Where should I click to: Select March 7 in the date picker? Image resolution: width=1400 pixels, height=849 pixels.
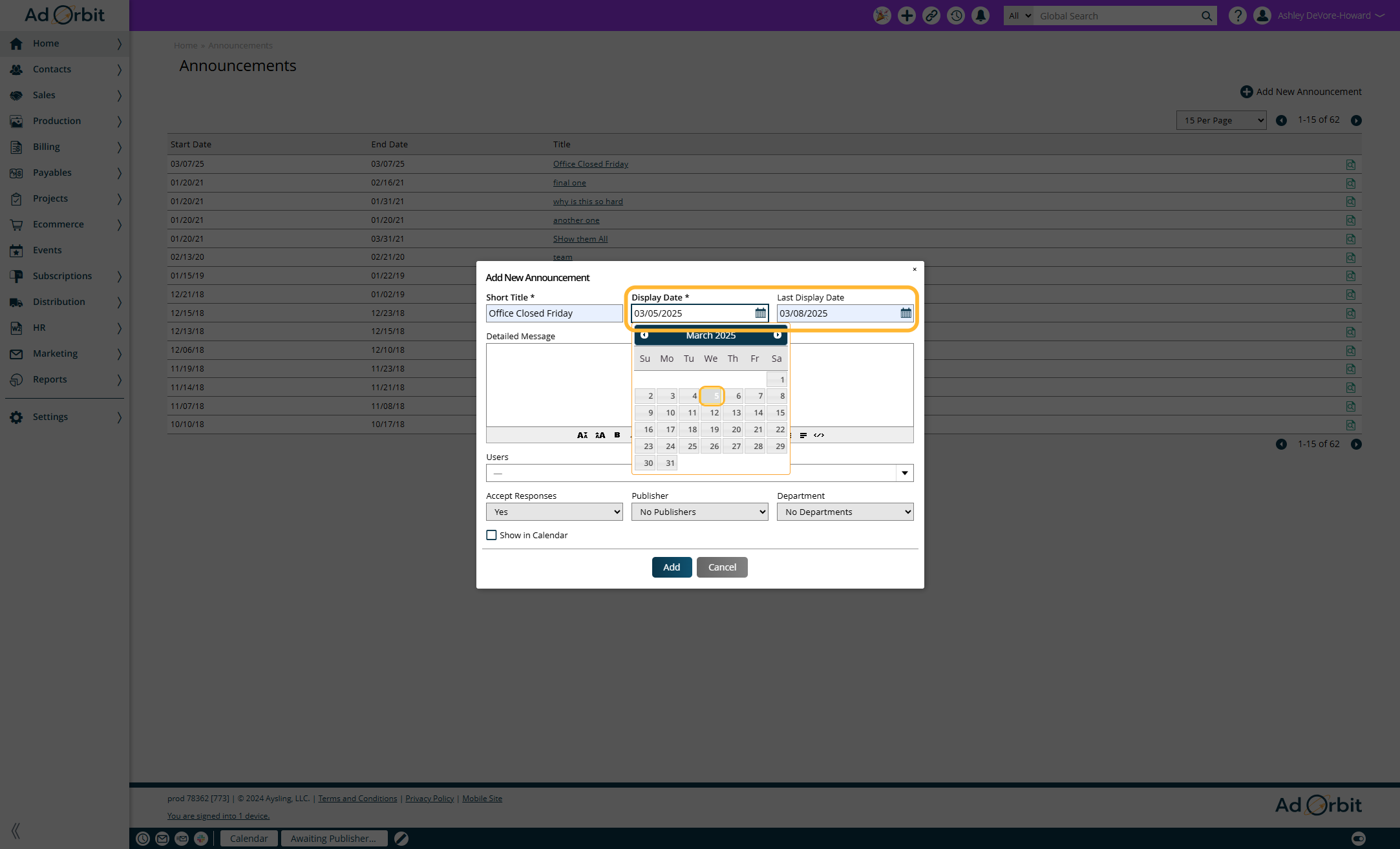click(x=755, y=396)
